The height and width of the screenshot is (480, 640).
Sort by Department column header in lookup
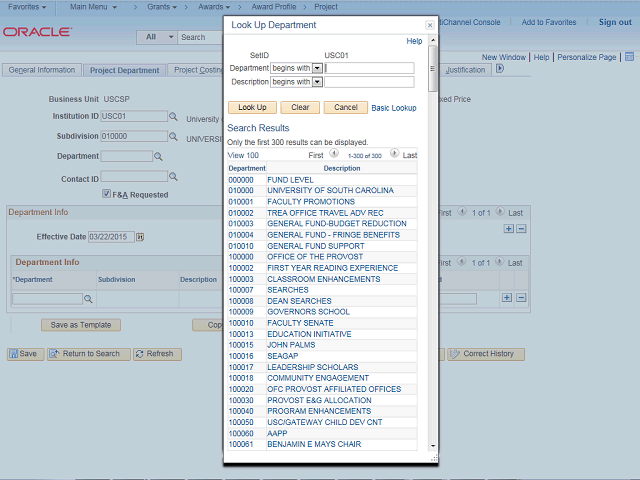click(x=247, y=168)
